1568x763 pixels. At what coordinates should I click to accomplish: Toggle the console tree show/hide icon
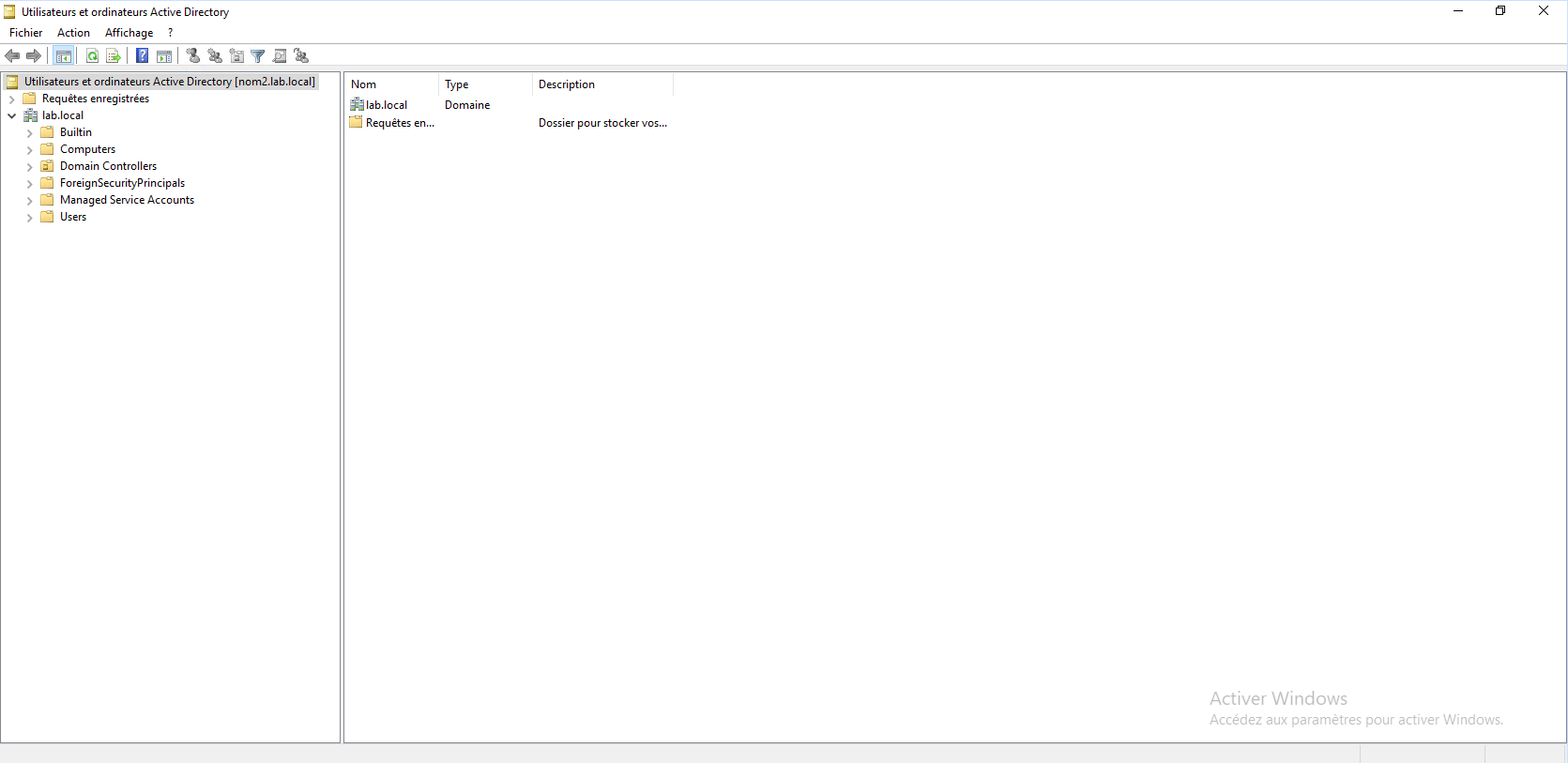64,56
